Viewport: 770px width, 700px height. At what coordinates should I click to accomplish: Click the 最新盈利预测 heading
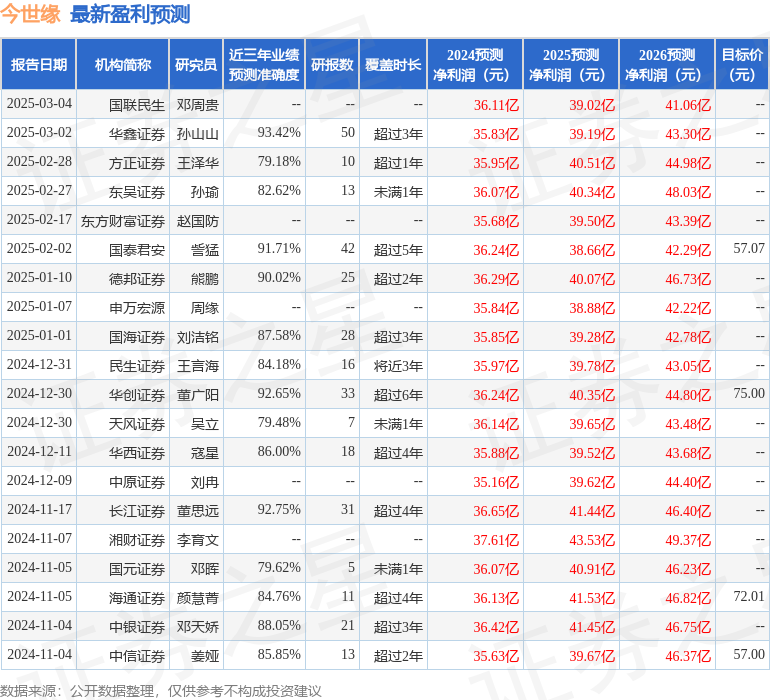pos(130,14)
